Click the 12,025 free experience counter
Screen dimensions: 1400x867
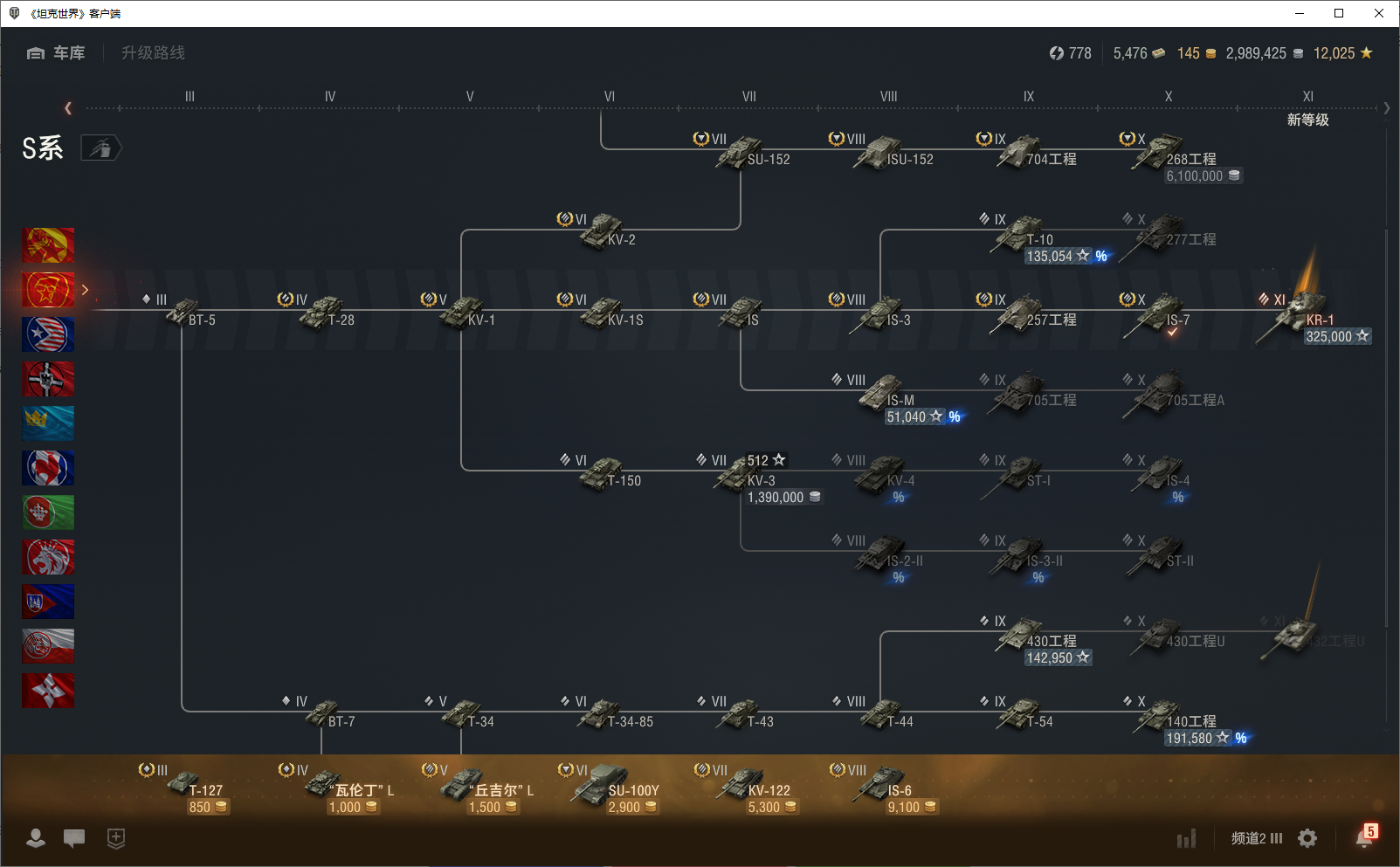pyautogui.click(x=1342, y=53)
